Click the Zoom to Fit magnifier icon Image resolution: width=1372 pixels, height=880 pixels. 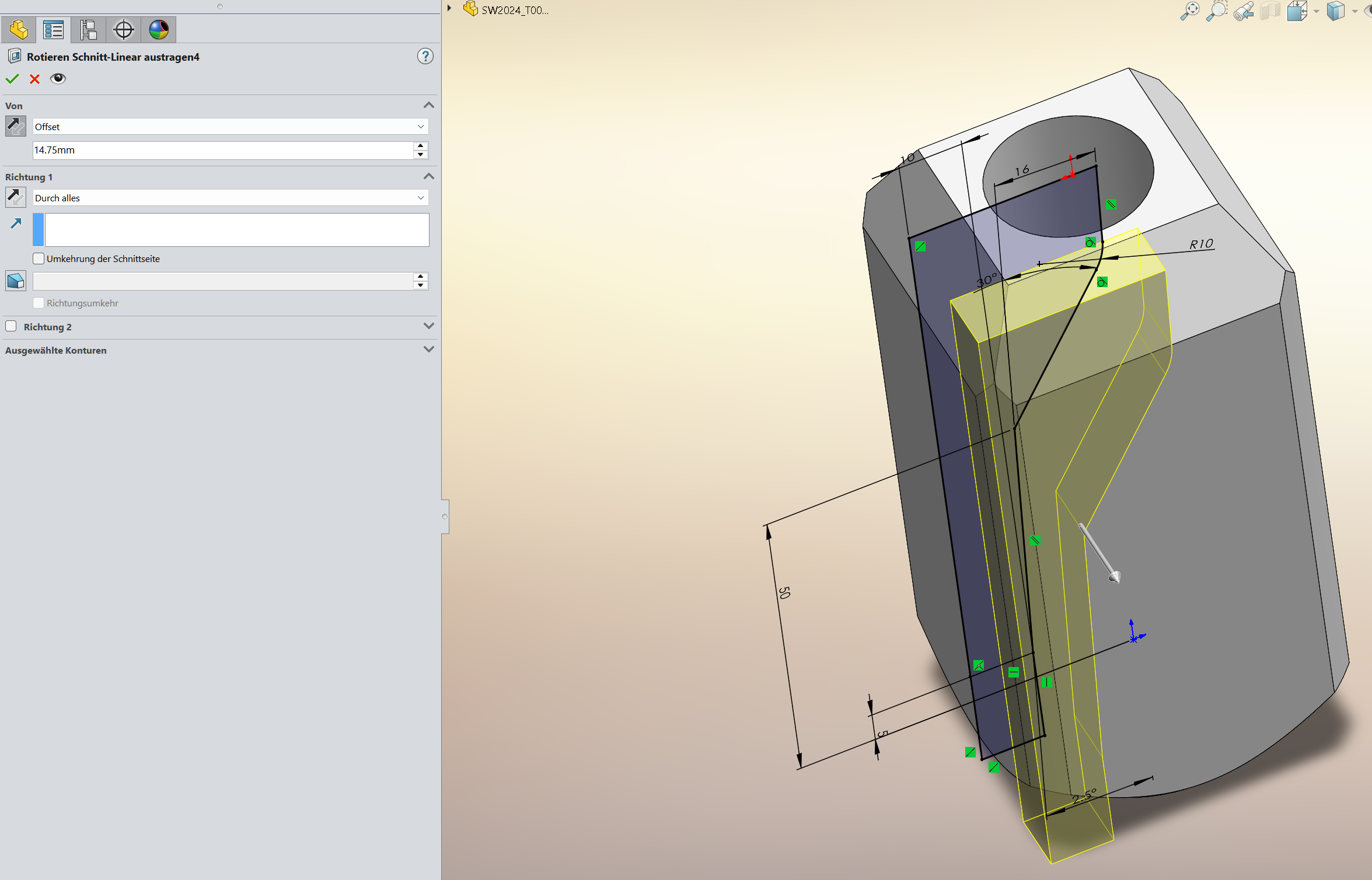coord(1189,11)
